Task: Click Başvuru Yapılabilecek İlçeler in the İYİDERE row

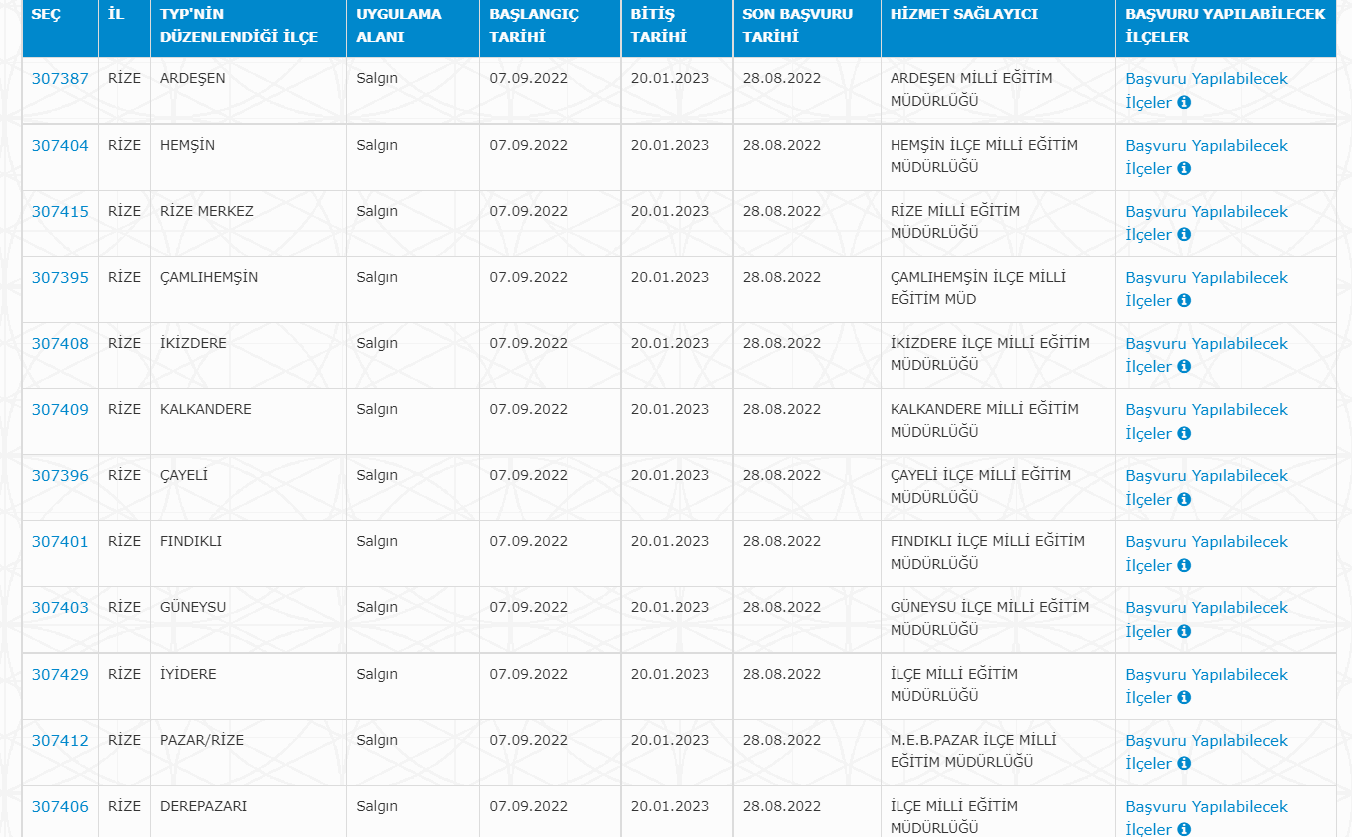Action: pyautogui.click(x=1206, y=675)
